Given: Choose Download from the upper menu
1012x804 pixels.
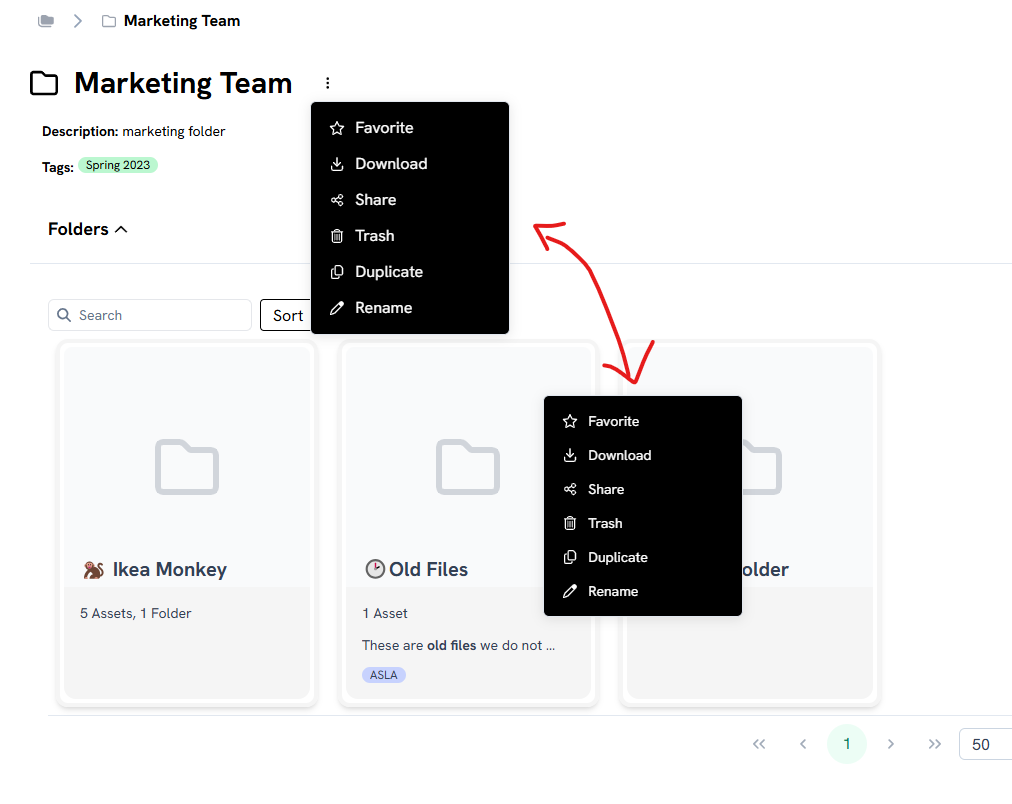Looking at the screenshot, I should 391,164.
